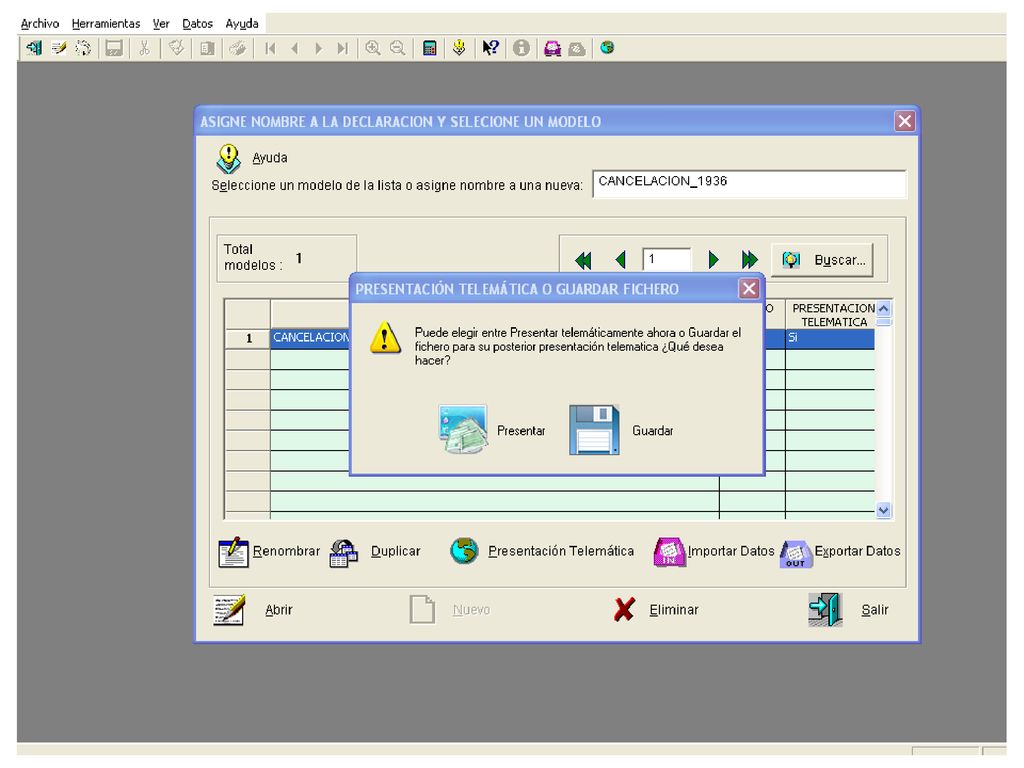Click the Abrir document icon
1024x768 pixels.
click(x=229, y=610)
